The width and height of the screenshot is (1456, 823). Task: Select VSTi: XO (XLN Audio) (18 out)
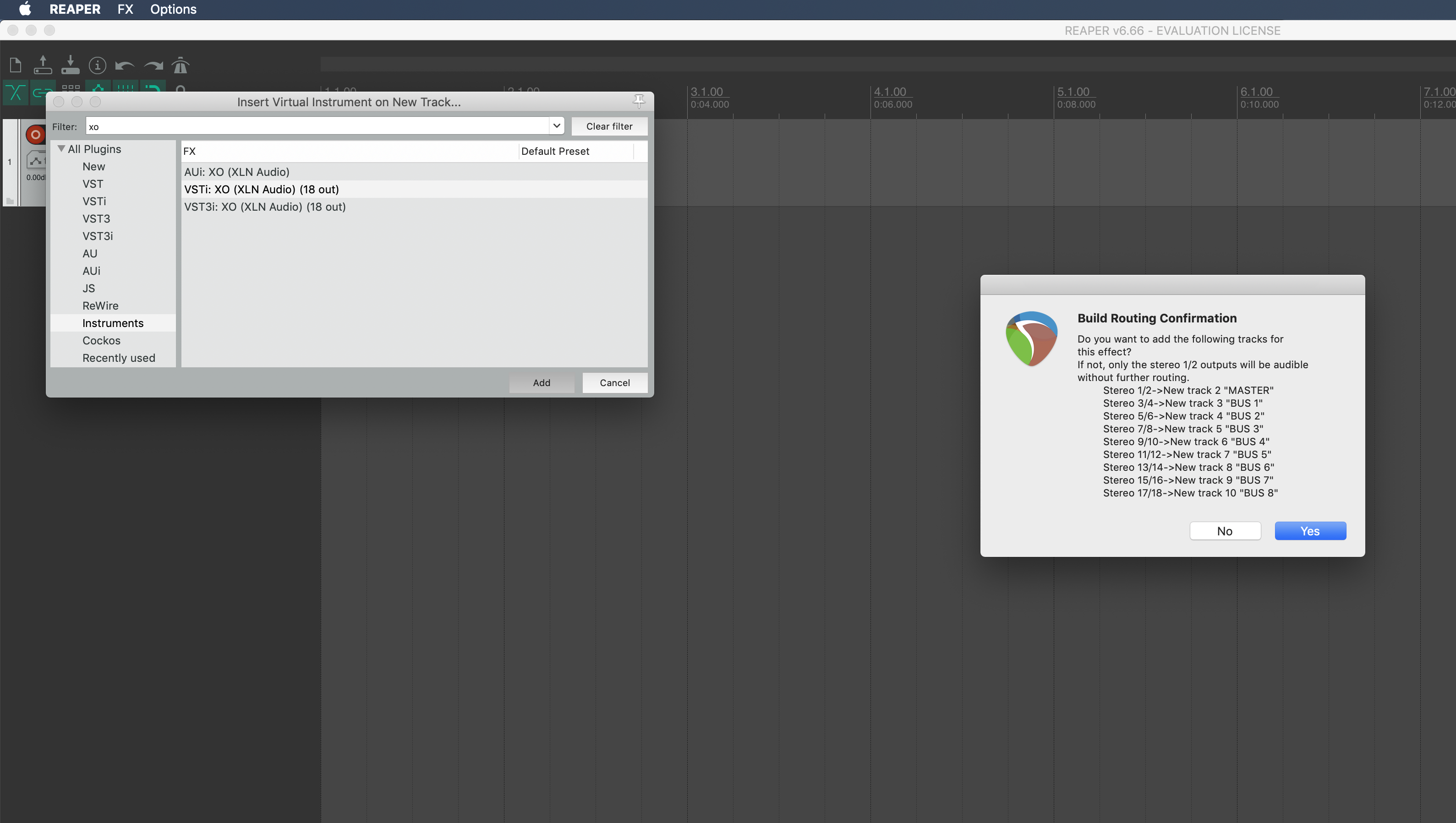[414, 189]
